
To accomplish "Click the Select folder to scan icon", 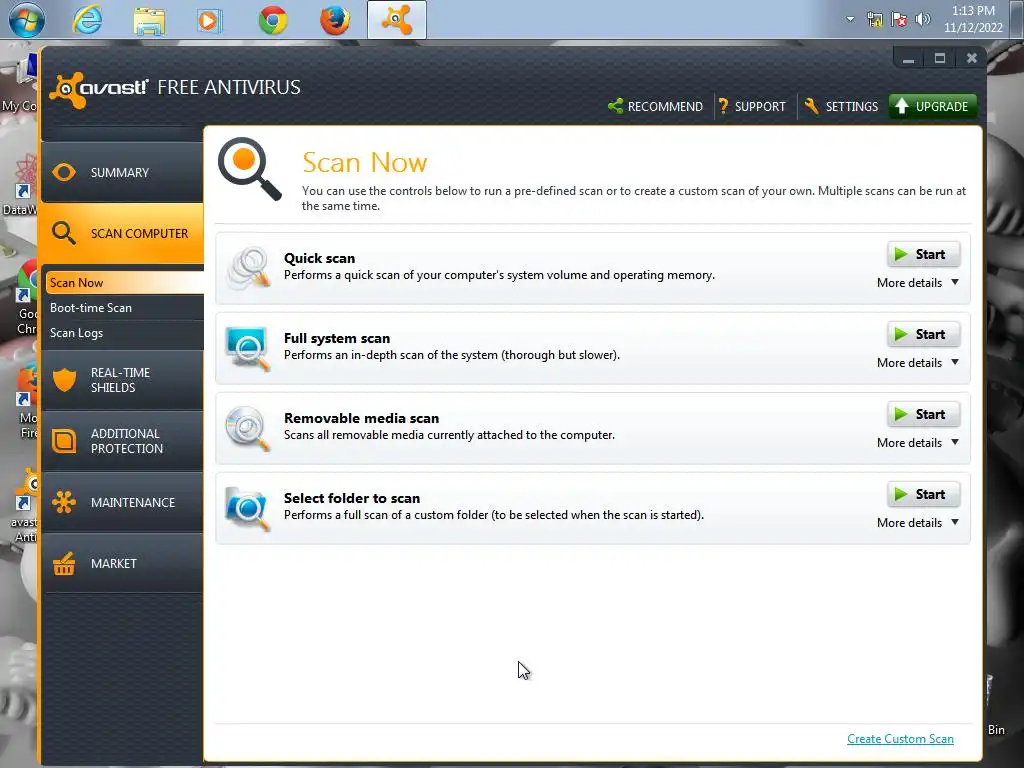I will pyautogui.click(x=248, y=508).
